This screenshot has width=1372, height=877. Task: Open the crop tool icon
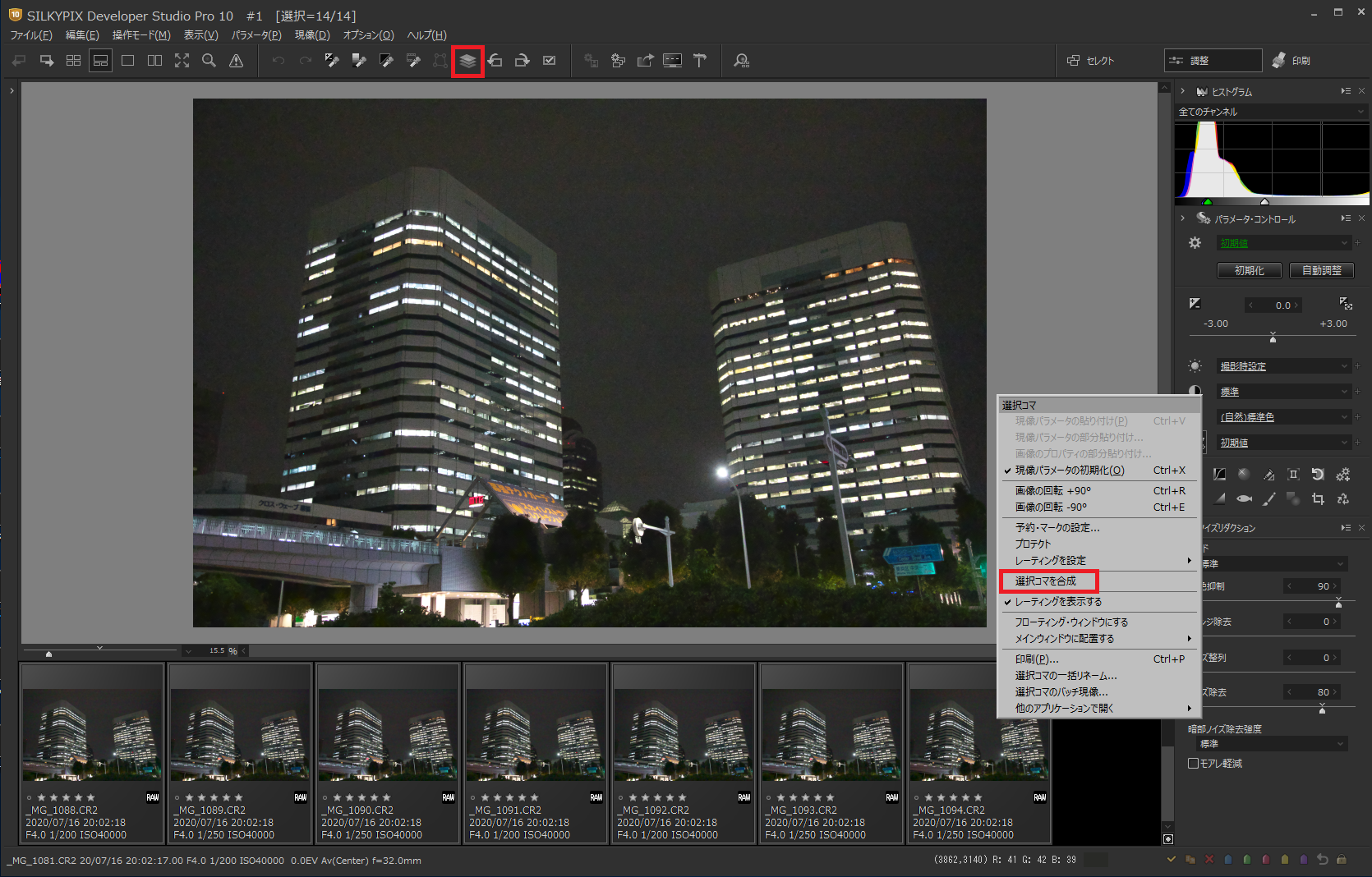1318,498
